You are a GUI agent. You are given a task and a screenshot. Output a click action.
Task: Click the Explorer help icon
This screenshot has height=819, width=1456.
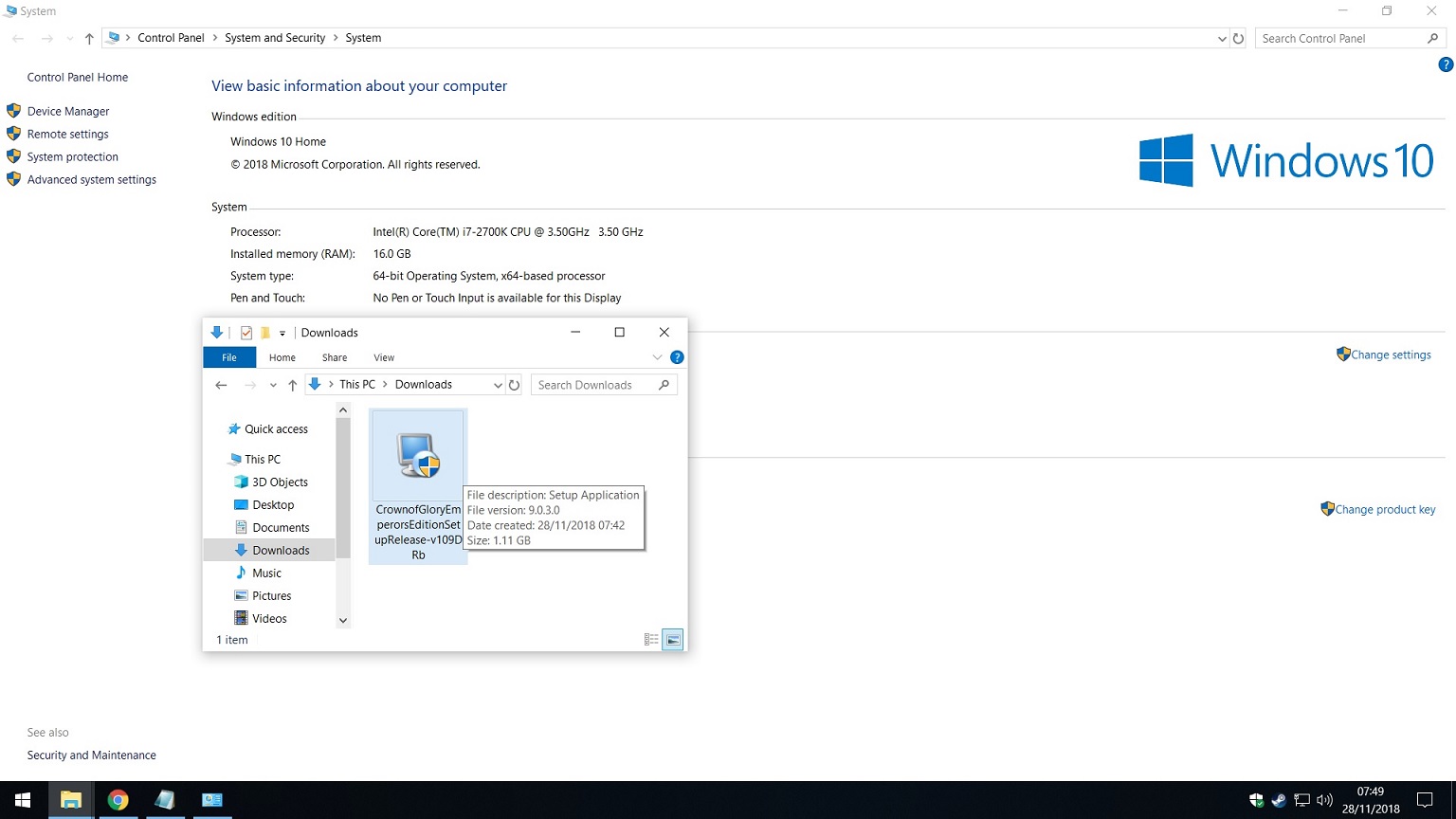(x=677, y=357)
